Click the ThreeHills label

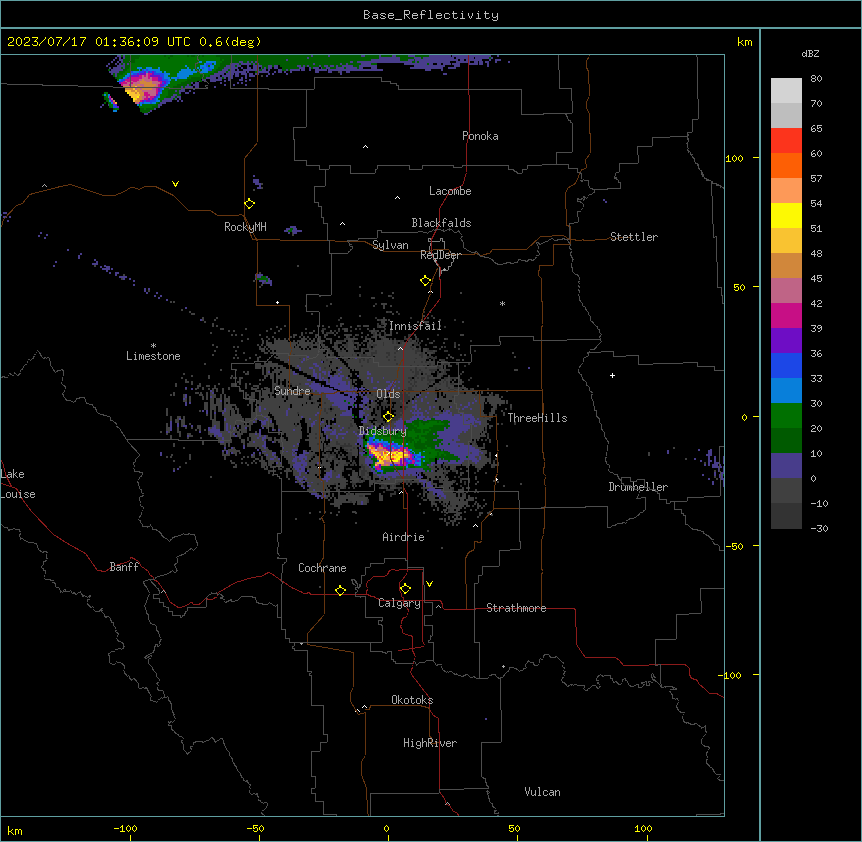(x=537, y=418)
